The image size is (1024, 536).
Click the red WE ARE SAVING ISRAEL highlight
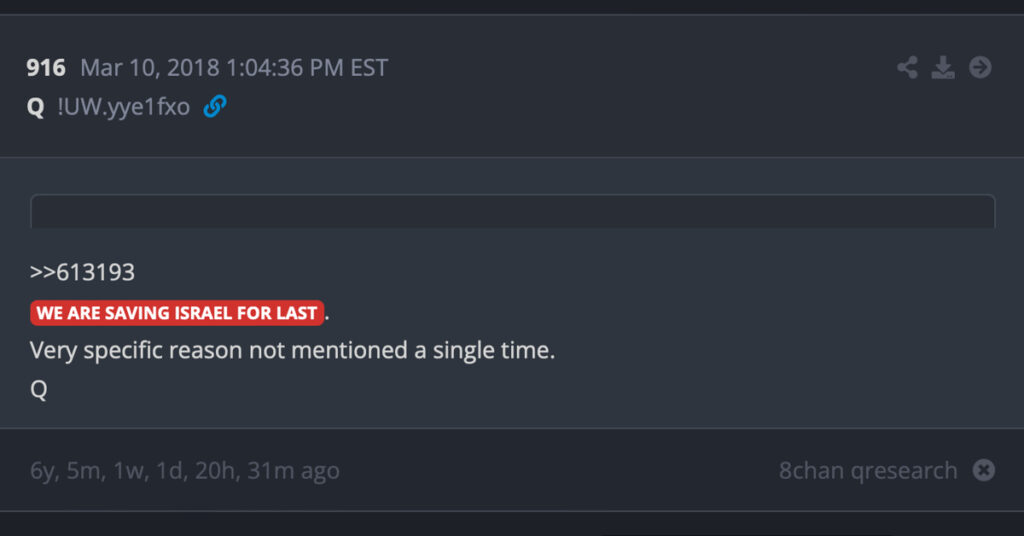coord(177,313)
